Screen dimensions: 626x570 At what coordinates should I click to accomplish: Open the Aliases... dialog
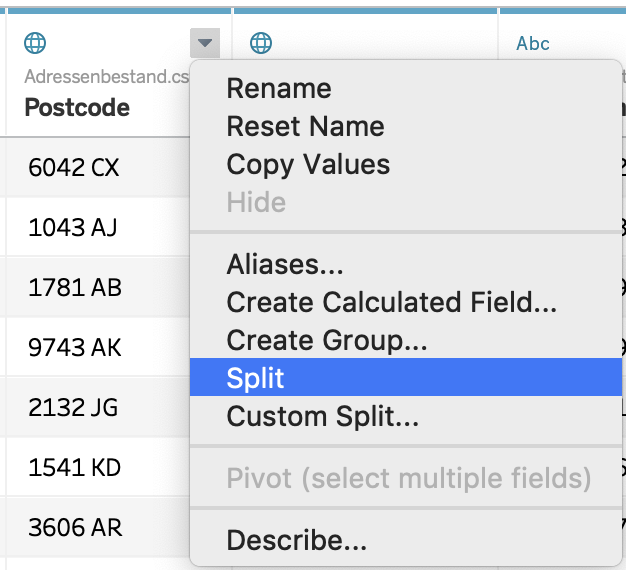pyautogui.click(x=285, y=264)
